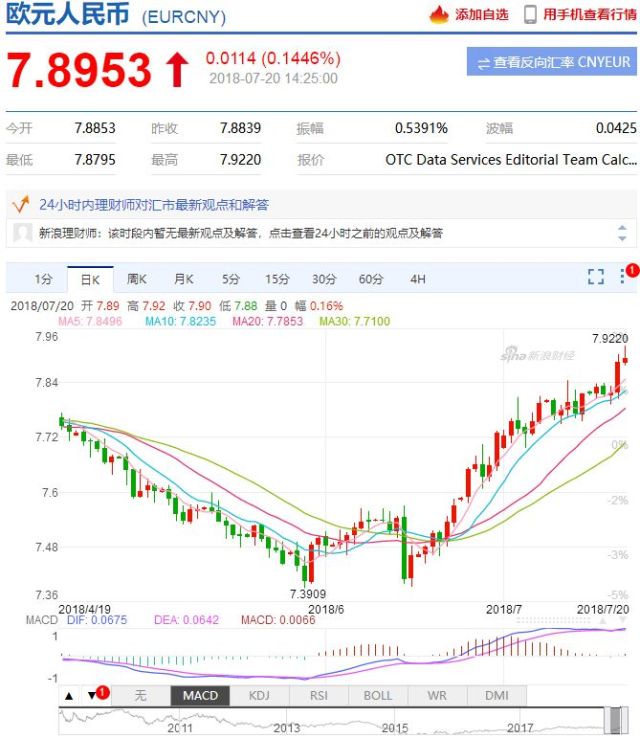
Task: Click the up arrow of message scroller
Action: [x=622, y=228]
